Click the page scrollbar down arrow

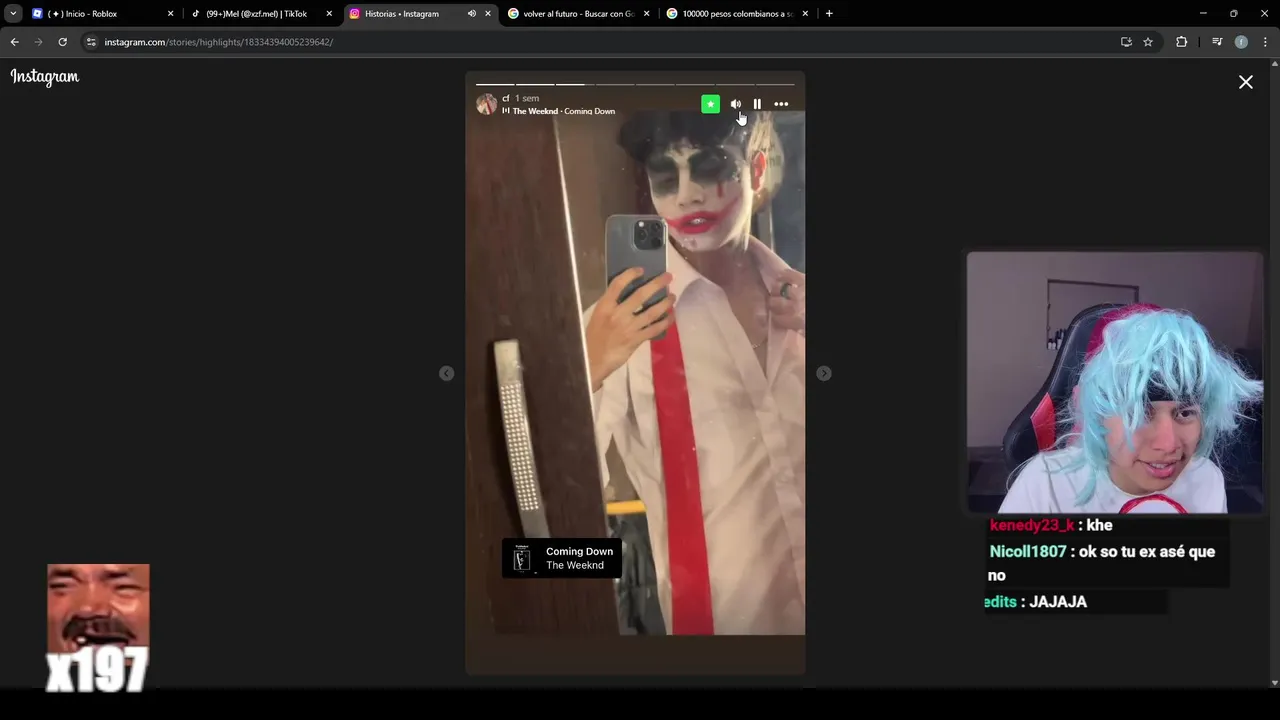click(1274, 683)
